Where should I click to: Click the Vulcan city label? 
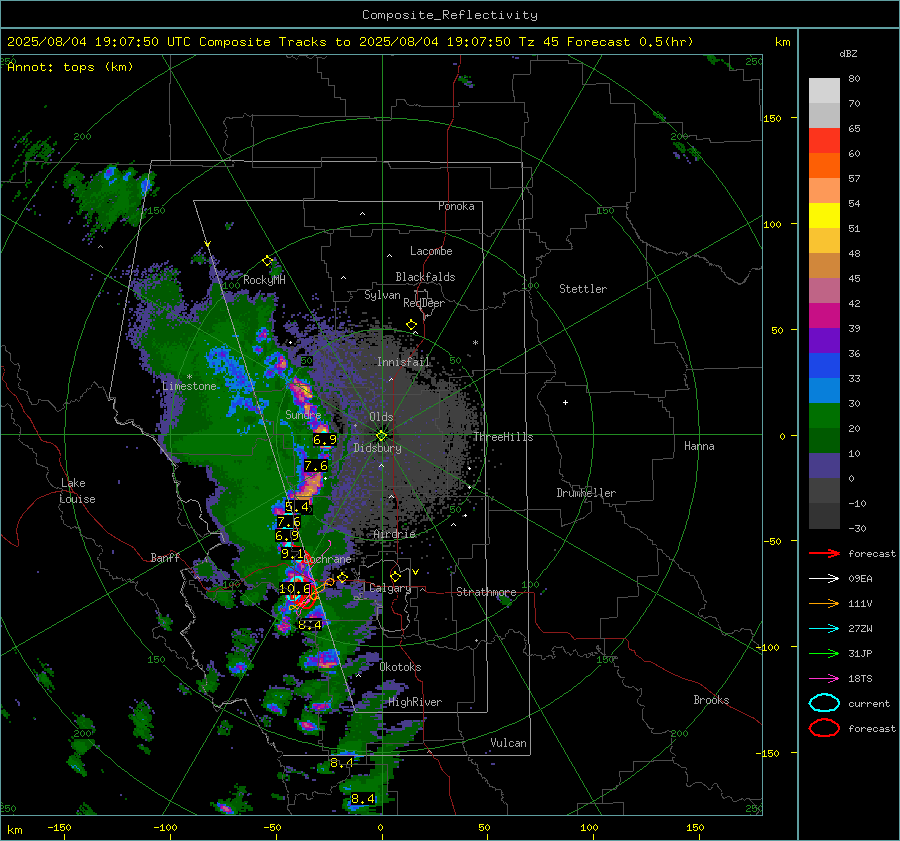coord(509,743)
